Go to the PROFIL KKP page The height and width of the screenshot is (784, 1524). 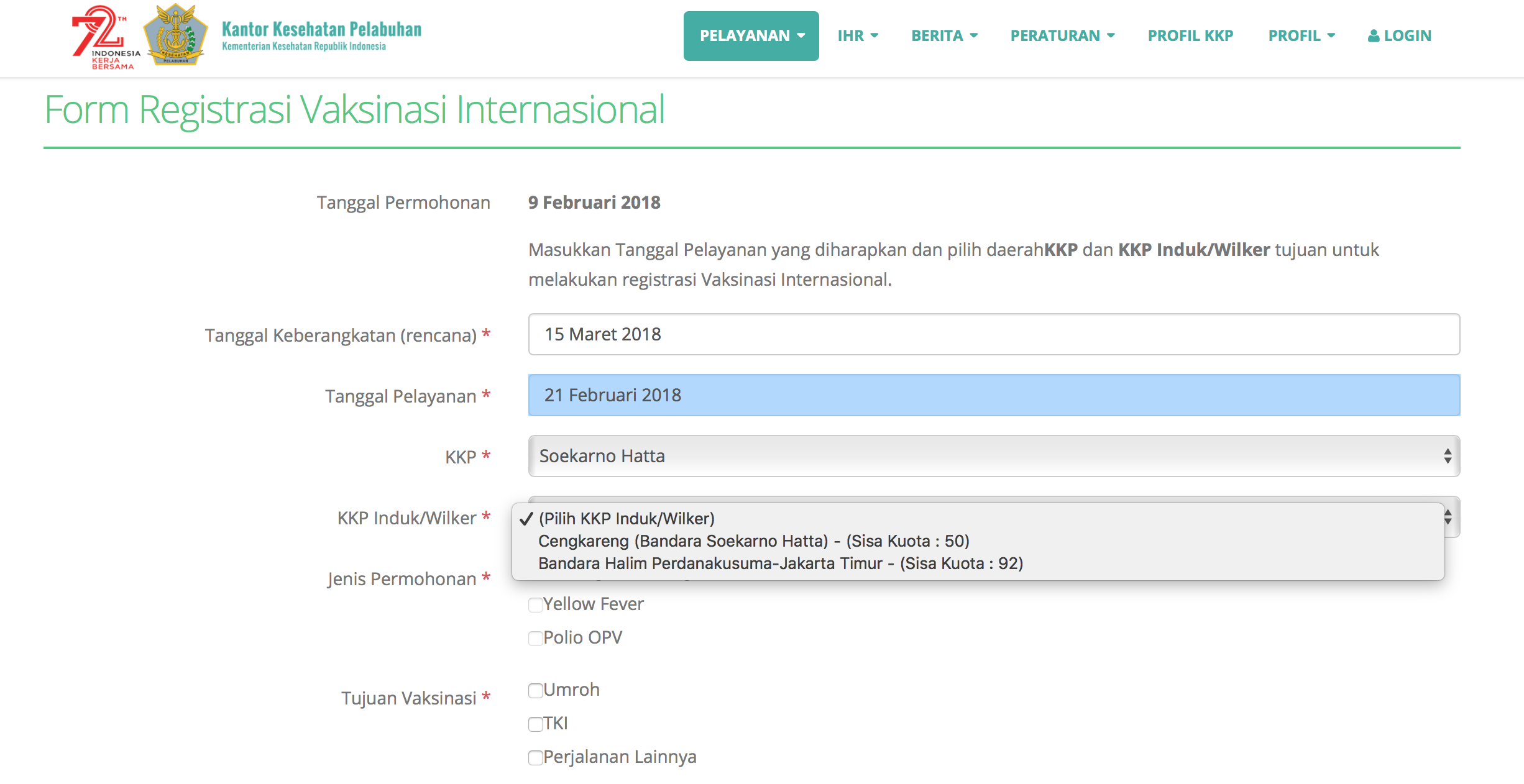coord(1190,35)
